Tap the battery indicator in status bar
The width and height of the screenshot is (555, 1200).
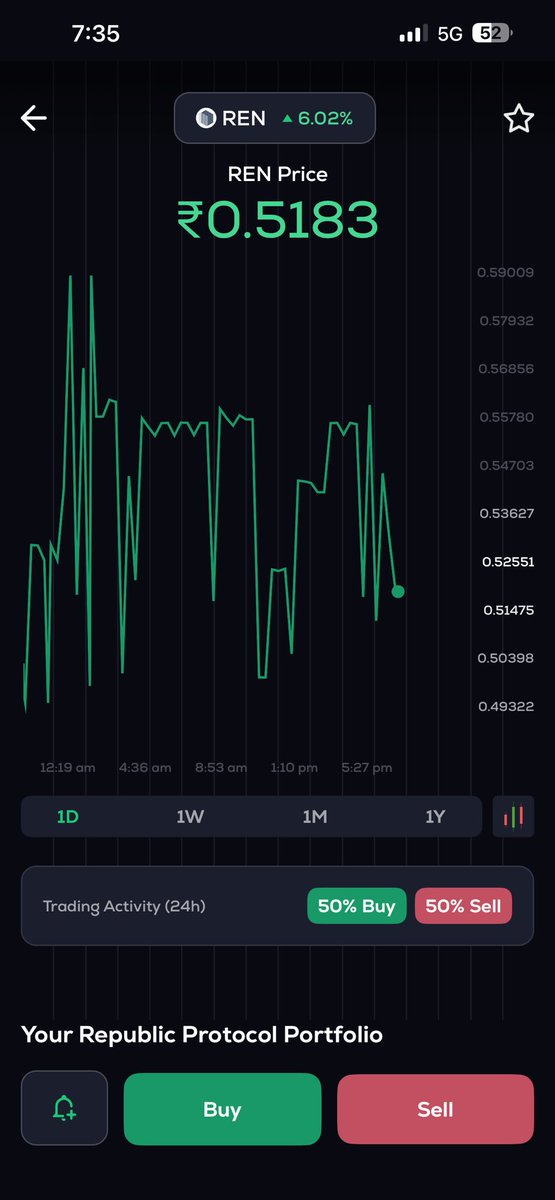pyautogui.click(x=492, y=33)
